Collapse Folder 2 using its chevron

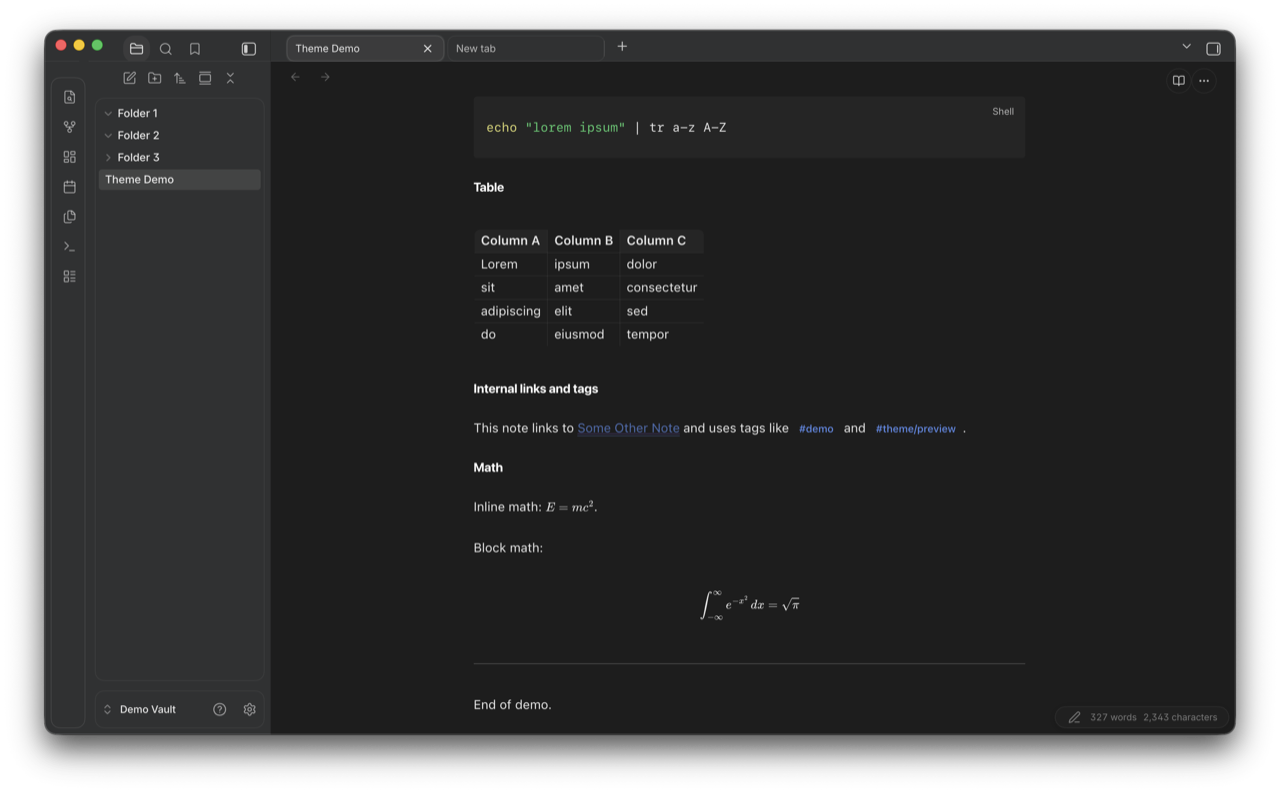(x=108, y=136)
